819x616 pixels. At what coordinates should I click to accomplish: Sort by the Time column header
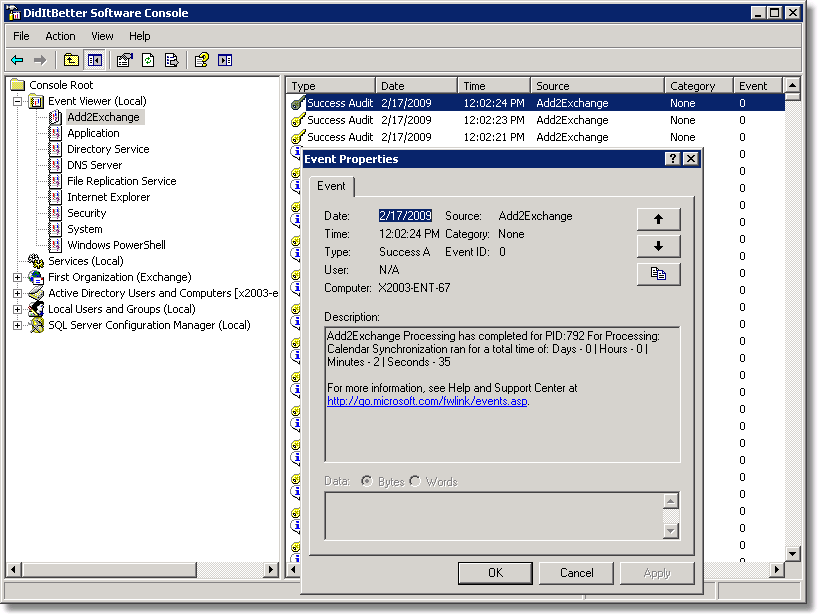coord(494,86)
